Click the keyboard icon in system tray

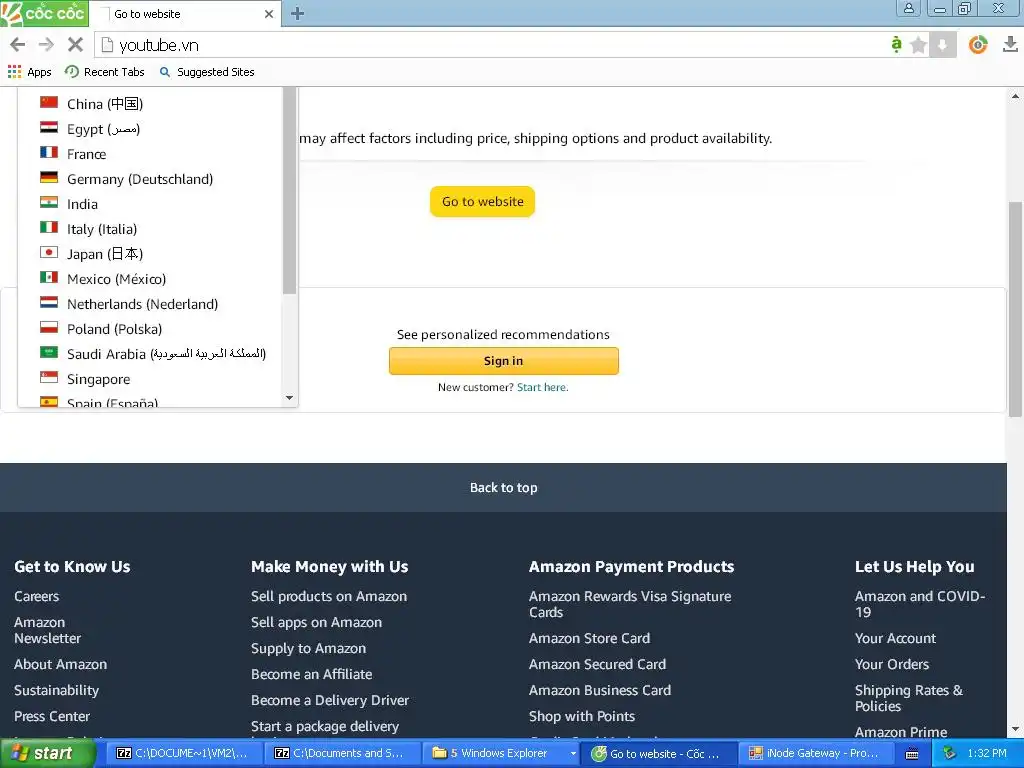tap(912, 754)
